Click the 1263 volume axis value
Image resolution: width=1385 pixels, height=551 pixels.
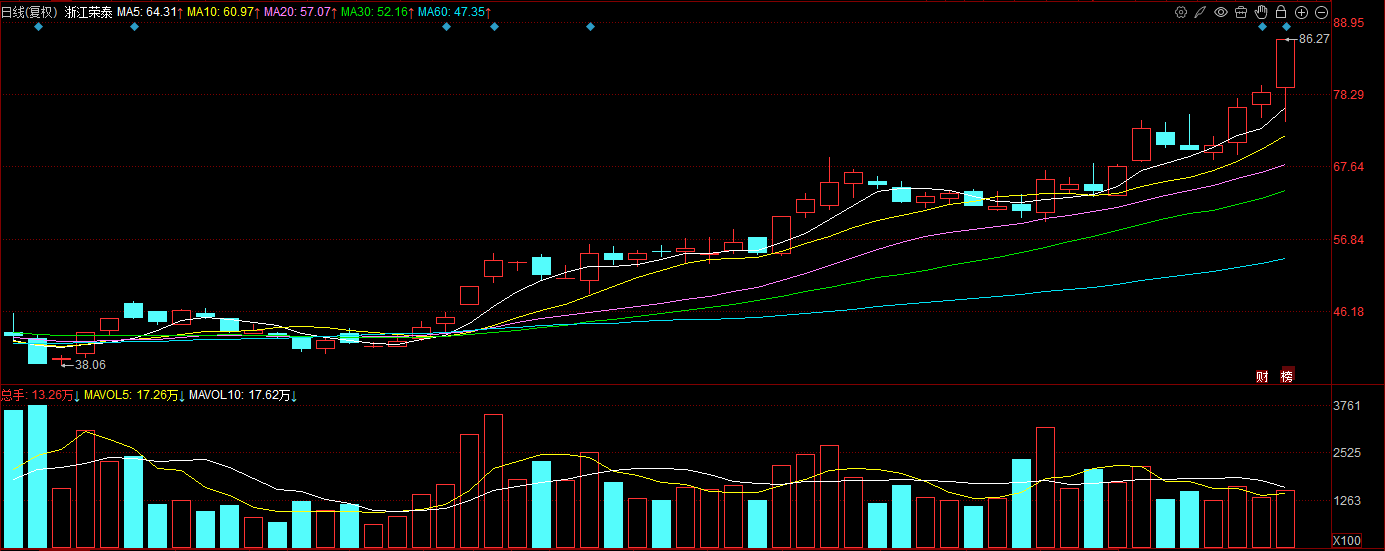pyautogui.click(x=1347, y=501)
